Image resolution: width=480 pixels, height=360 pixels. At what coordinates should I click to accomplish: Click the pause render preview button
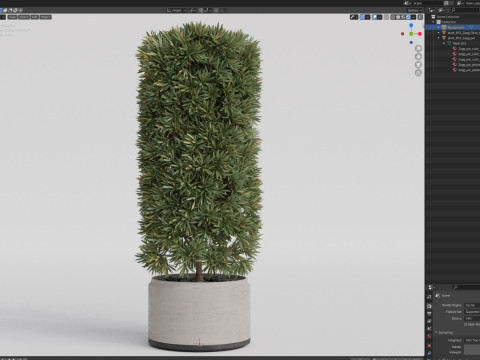(x=420, y=17)
